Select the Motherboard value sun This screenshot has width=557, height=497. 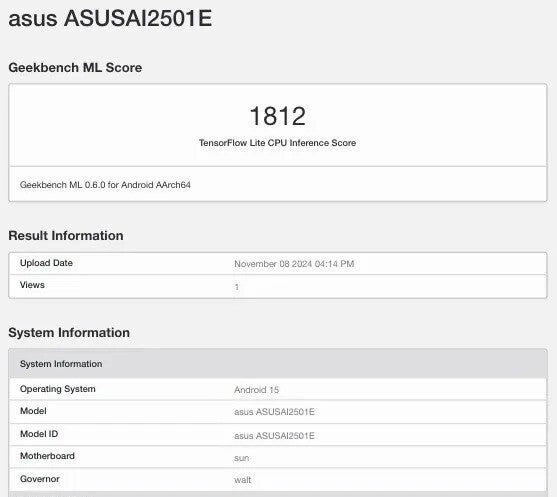click(x=242, y=458)
